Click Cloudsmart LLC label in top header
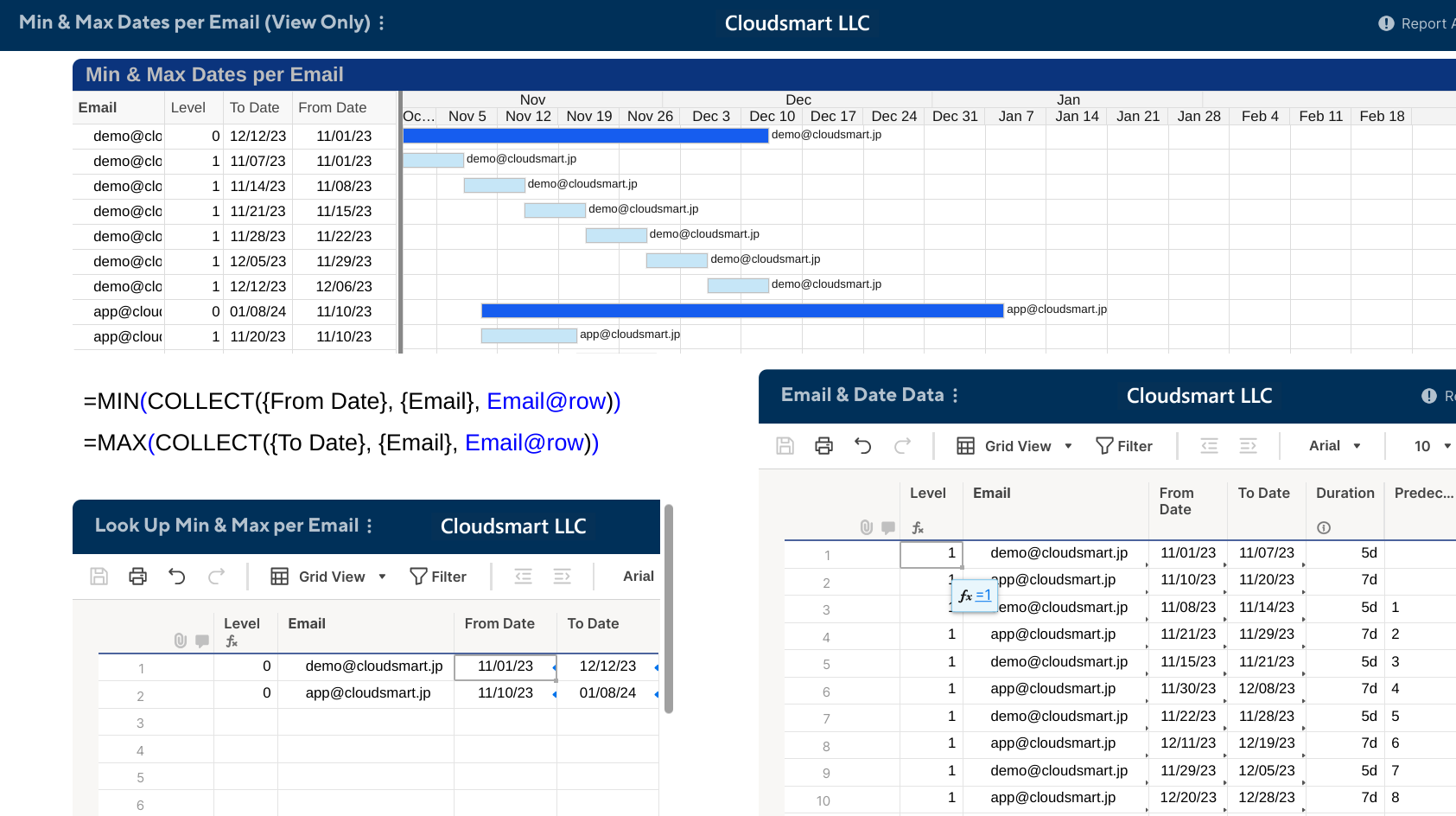This screenshot has width=1456, height=816. 797,23
